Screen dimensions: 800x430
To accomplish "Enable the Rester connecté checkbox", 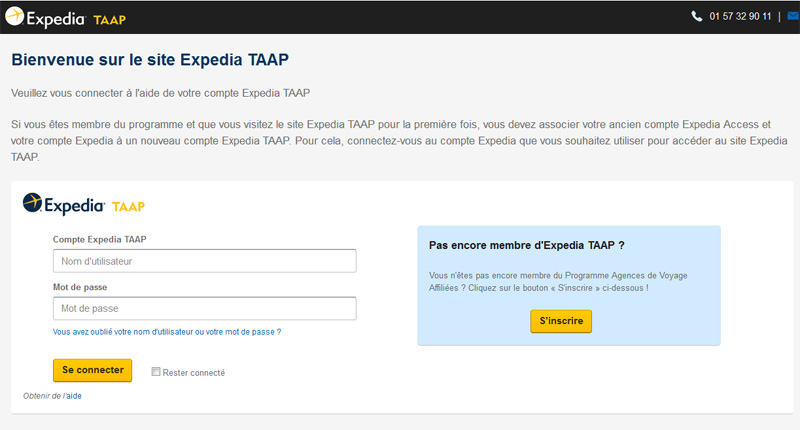I will pyautogui.click(x=156, y=372).
